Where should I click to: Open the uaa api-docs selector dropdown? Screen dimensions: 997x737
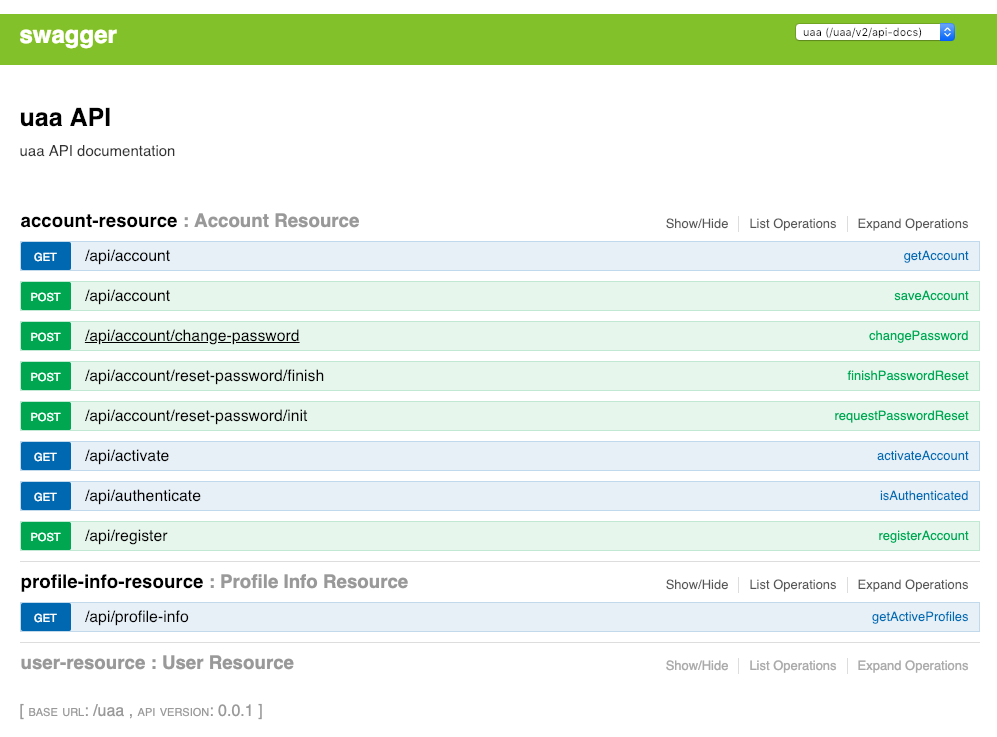pos(875,32)
